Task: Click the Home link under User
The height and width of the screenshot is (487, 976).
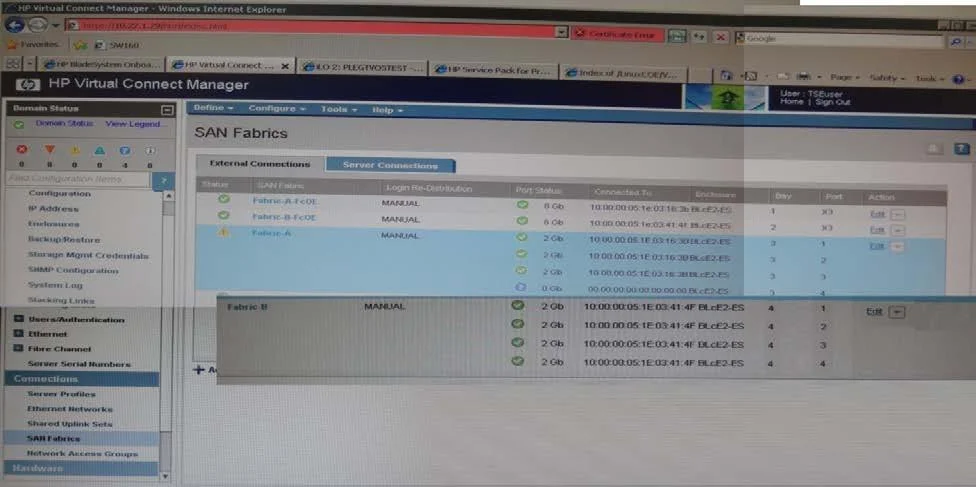Action: [791, 102]
